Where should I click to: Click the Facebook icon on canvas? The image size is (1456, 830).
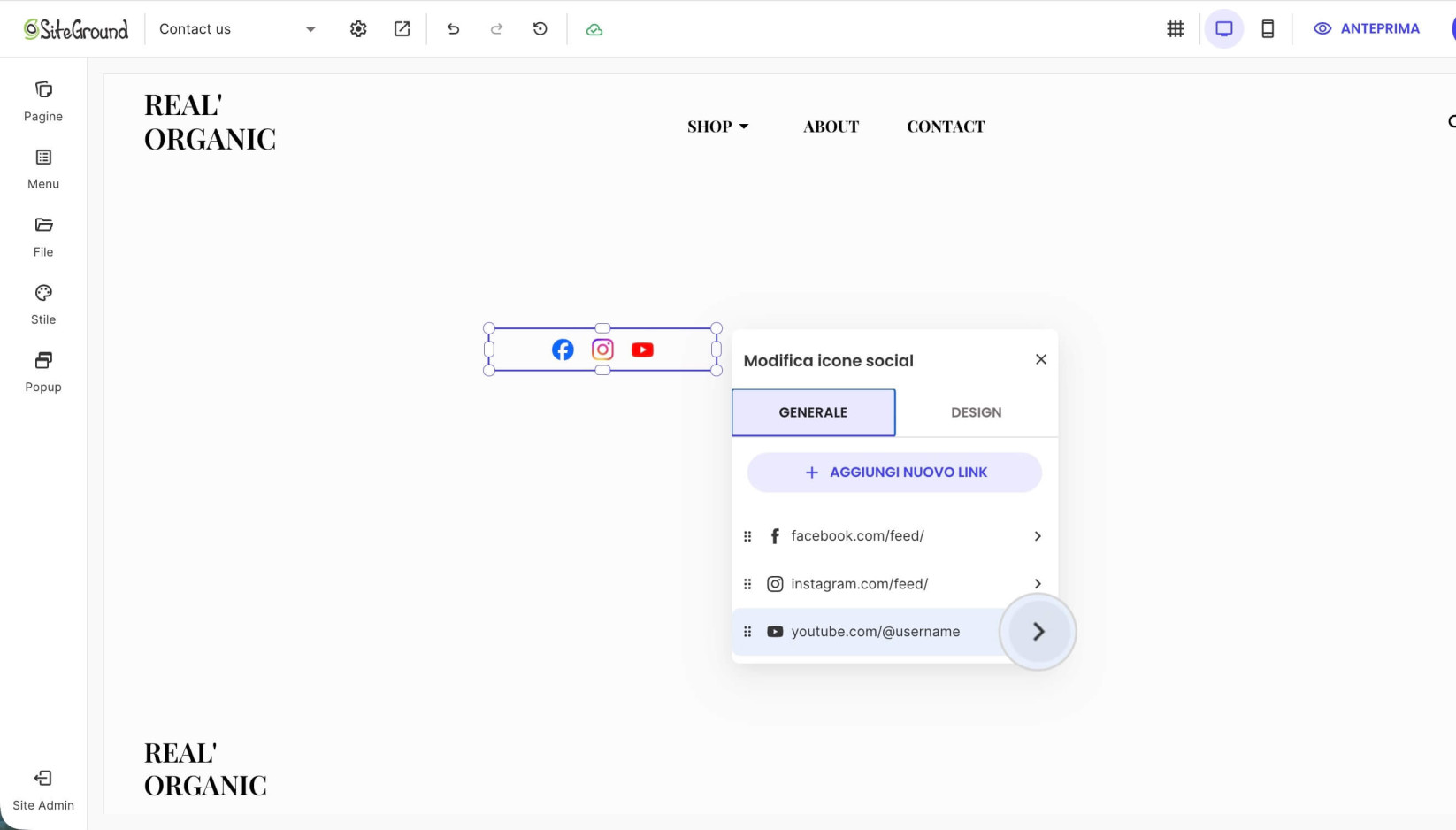[x=563, y=350]
